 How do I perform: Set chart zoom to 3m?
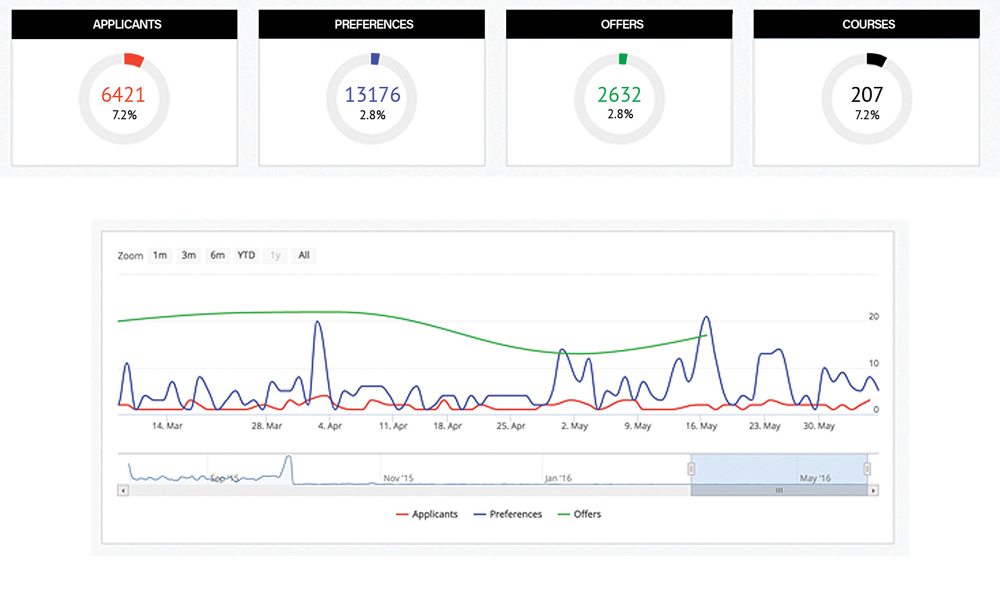pyautogui.click(x=188, y=256)
